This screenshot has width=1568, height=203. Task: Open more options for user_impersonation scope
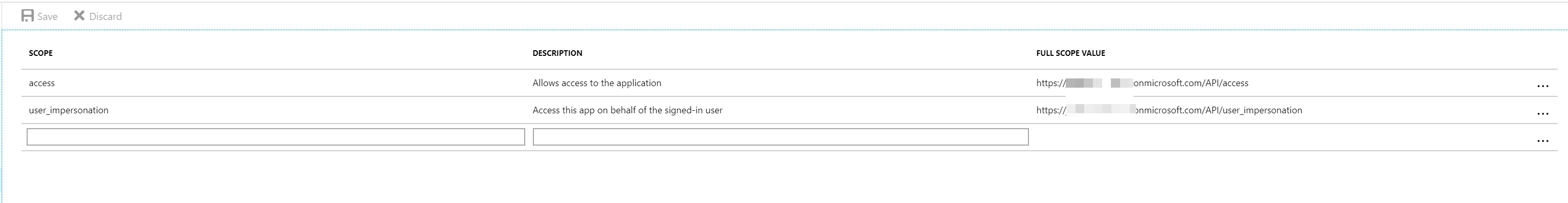(1542, 113)
